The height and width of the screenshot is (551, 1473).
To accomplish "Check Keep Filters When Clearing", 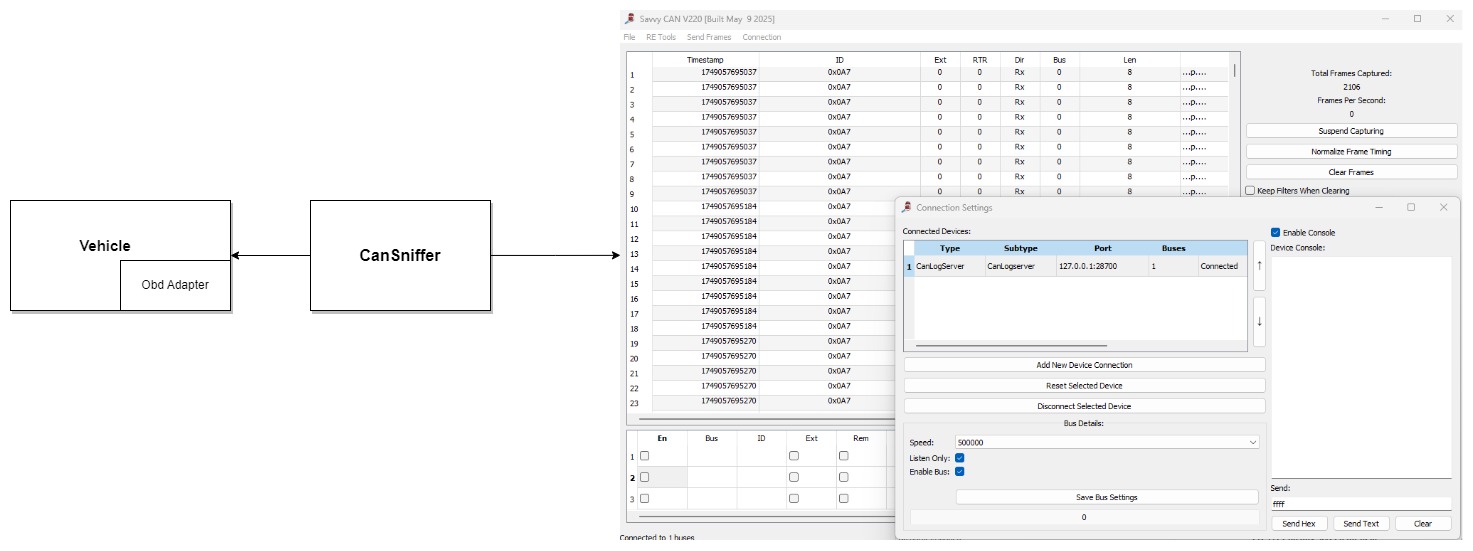I will point(1250,191).
